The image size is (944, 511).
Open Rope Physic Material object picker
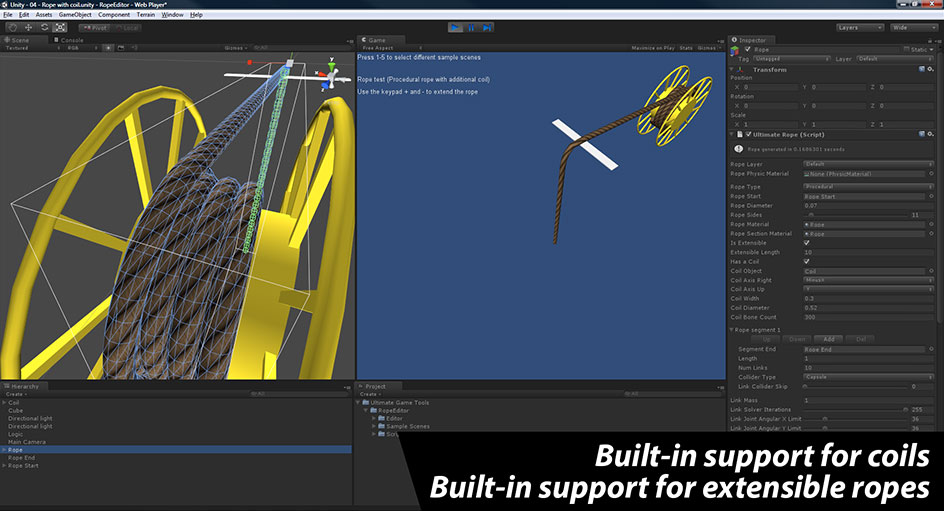tap(931, 174)
